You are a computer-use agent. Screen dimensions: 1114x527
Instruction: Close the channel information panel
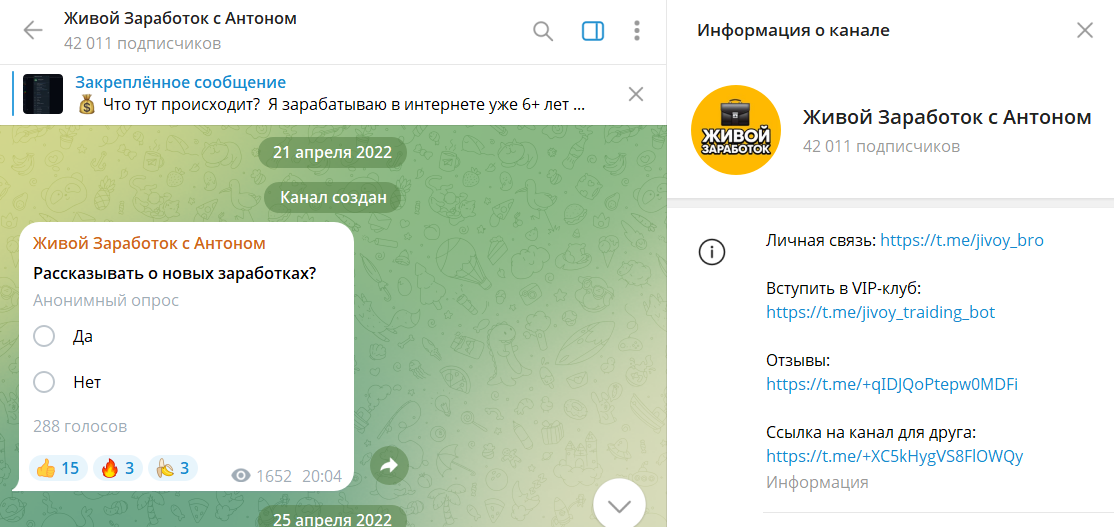1085,31
